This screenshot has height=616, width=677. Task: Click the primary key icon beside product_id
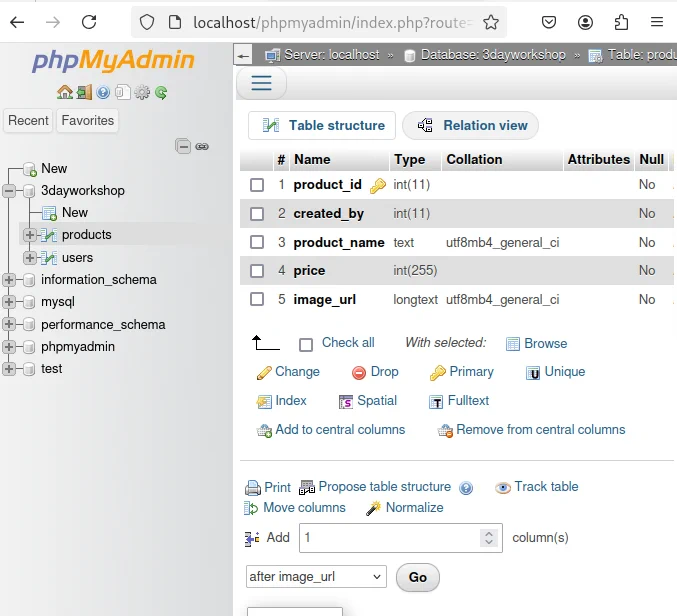pos(378,186)
